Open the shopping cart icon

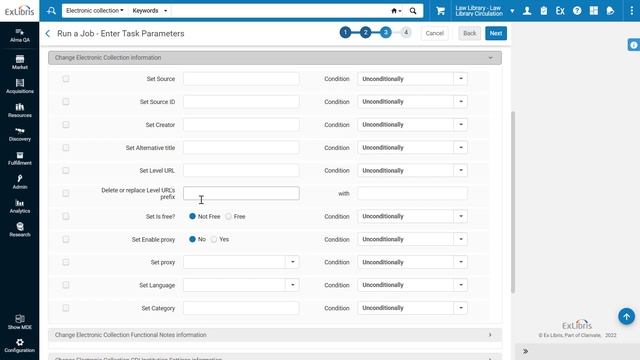tap(440, 11)
